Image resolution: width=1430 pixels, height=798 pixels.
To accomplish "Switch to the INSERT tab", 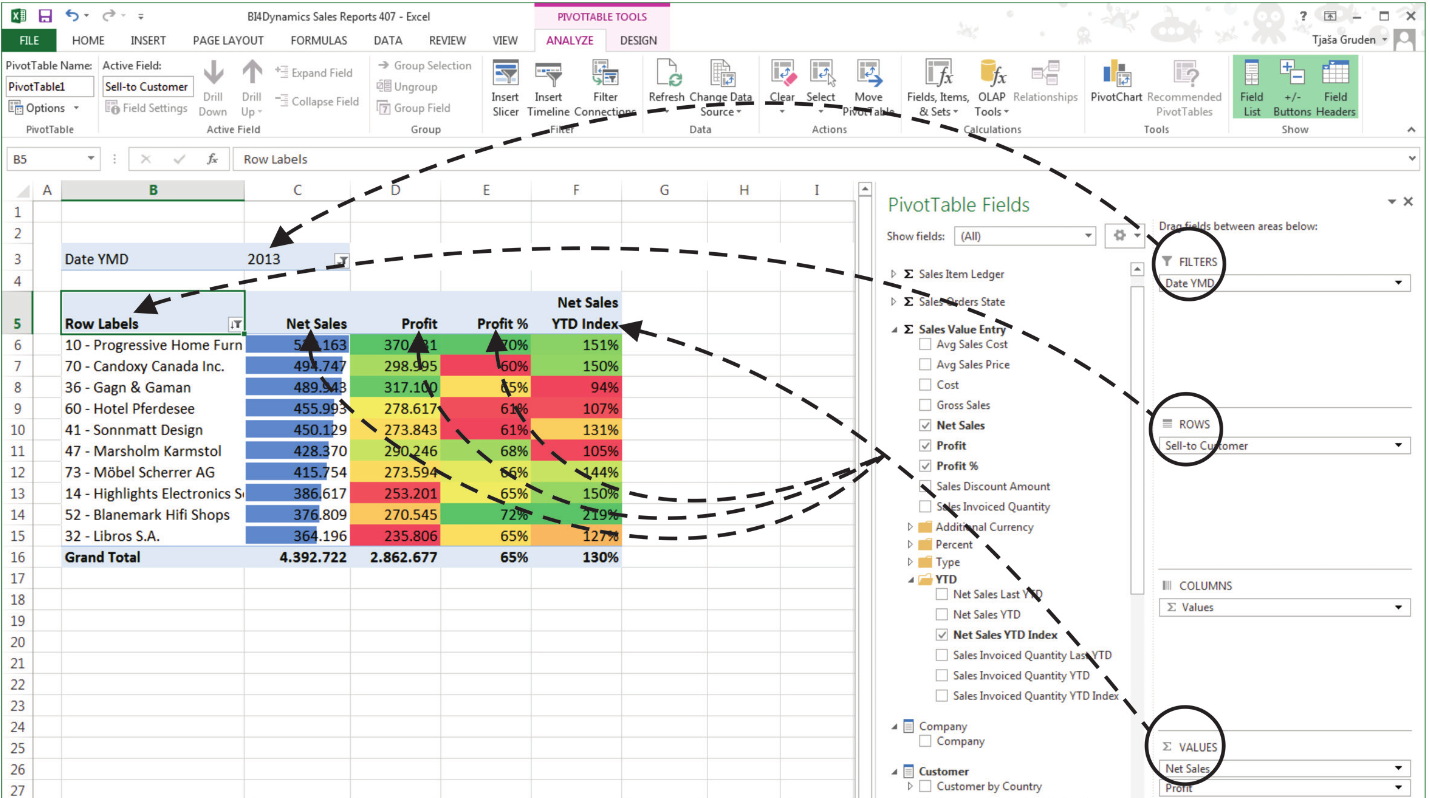I will (x=148, y=41).
